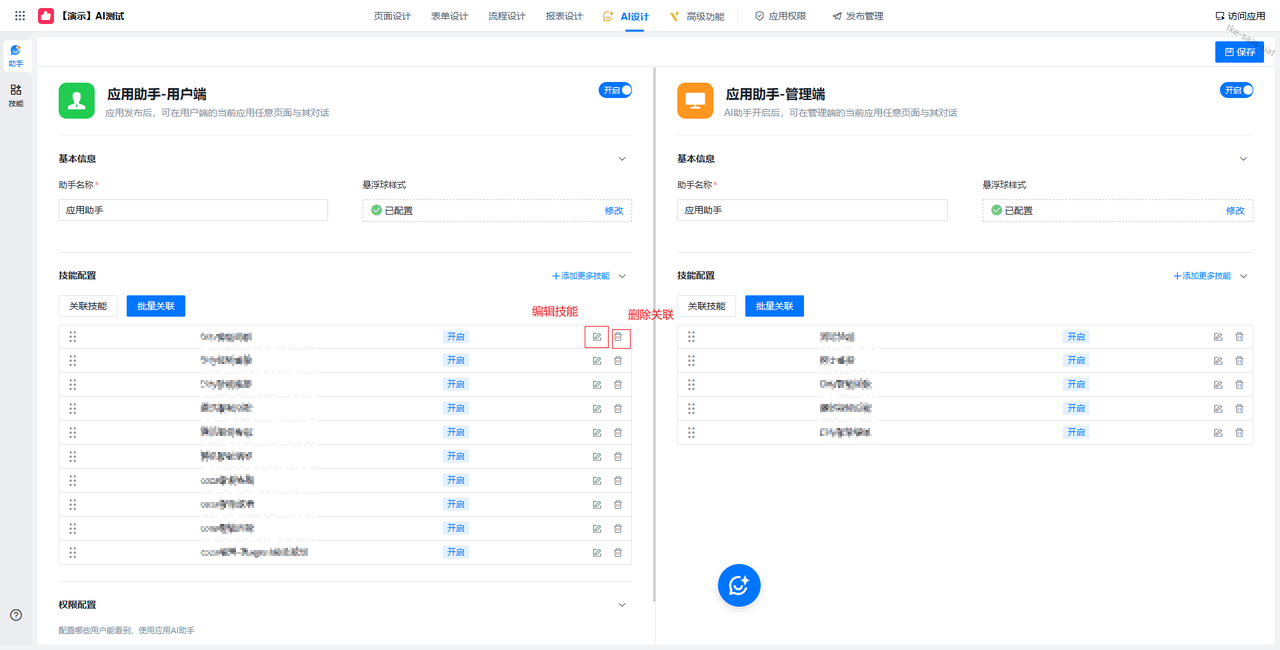Click the floating AI assistant chat bubble
This screenshot has height=650, width=1280.
(x=739, y=586)
